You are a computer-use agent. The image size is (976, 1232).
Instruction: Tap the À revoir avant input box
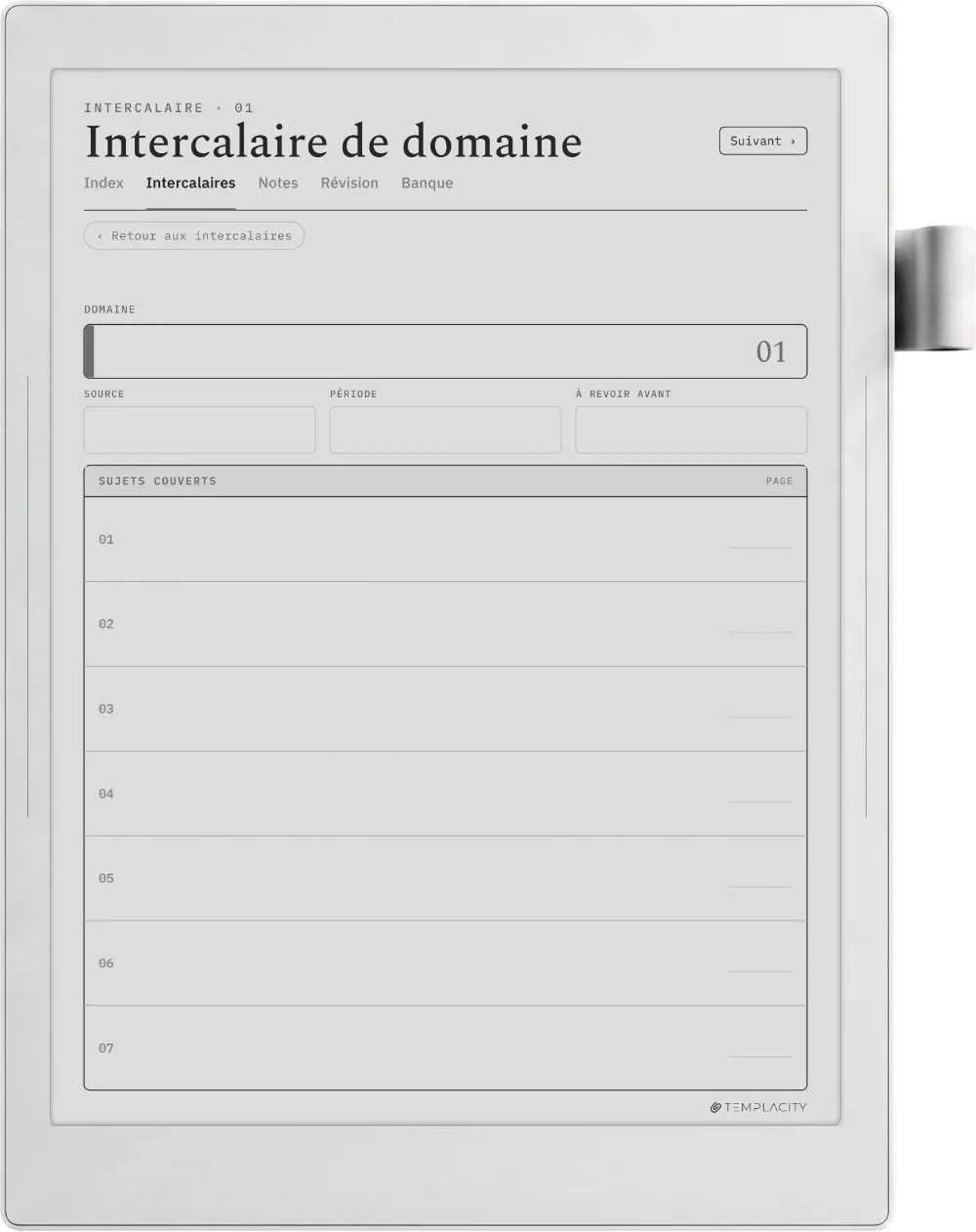pyautogui.click(x=691, y=430)
